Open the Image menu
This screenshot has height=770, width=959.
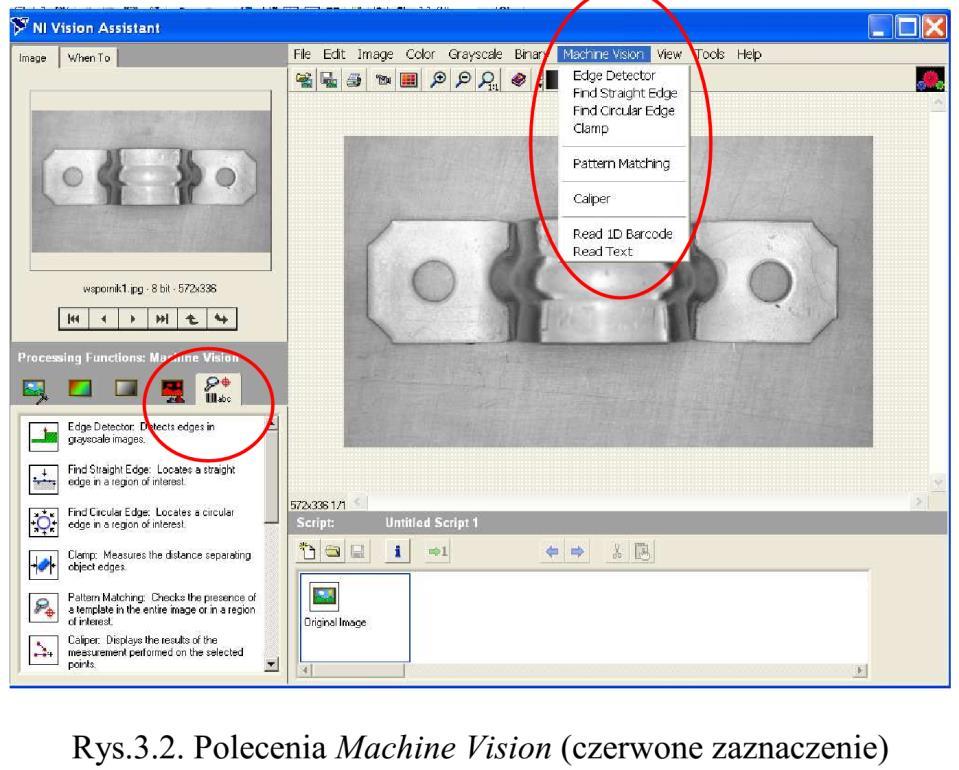tap(375, 54)
